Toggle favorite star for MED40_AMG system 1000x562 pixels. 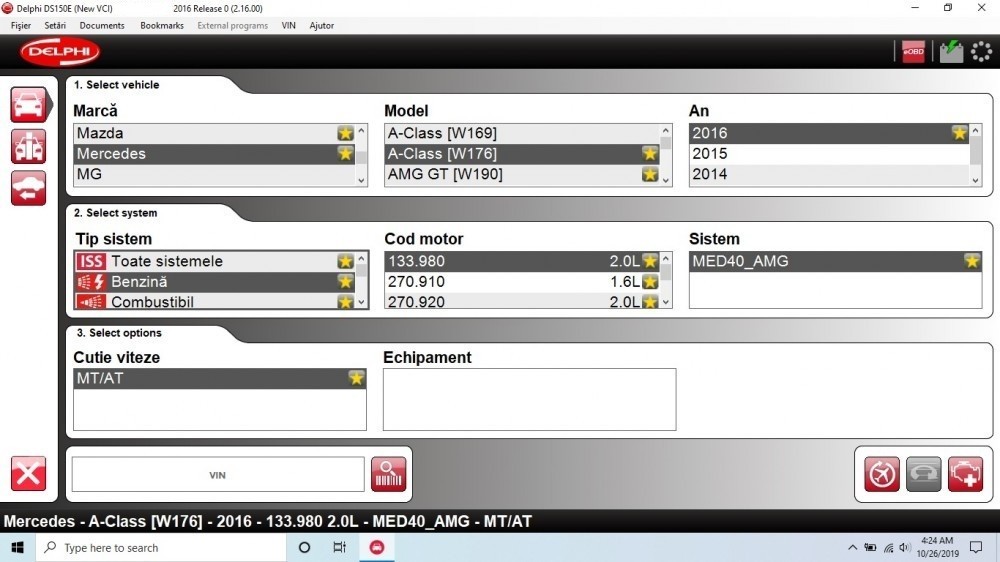point(971,261)
